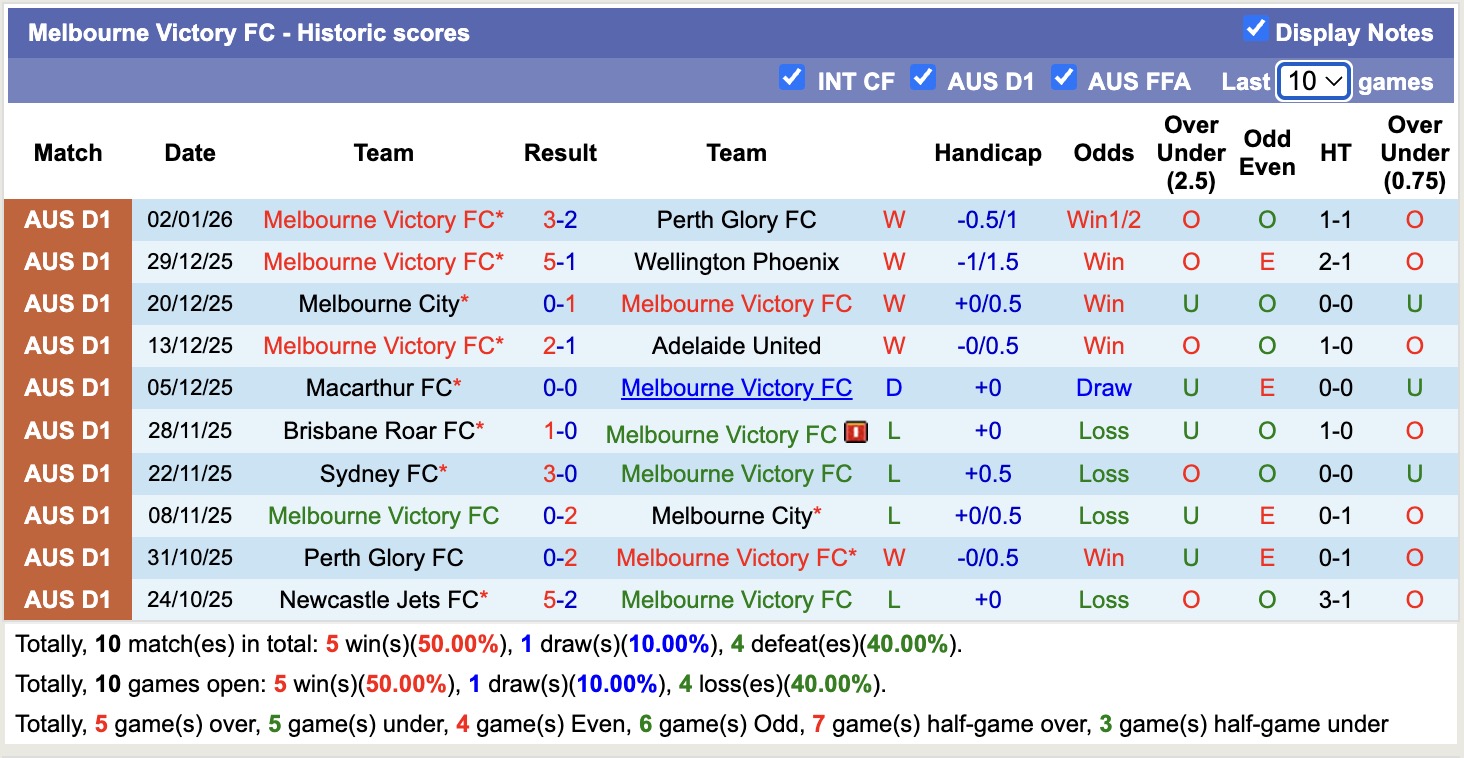Click the Perth Glory FC team name

point(736,220)
